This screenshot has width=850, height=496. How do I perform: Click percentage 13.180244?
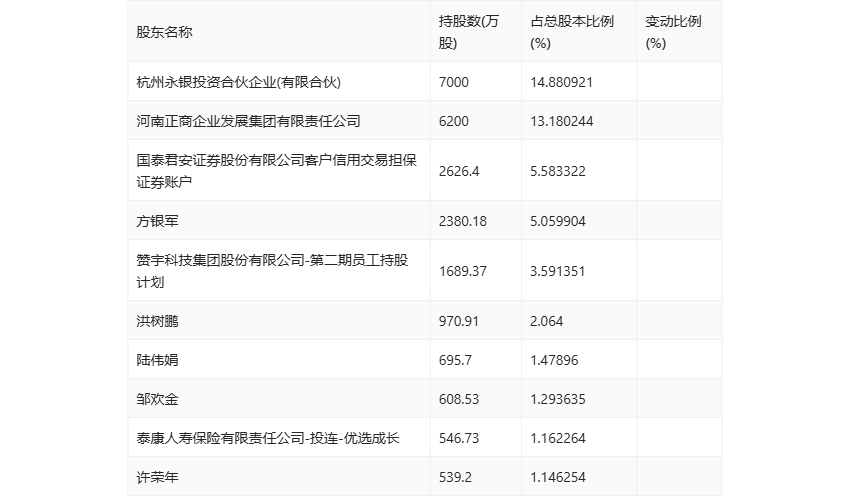[x=562, y=121]
